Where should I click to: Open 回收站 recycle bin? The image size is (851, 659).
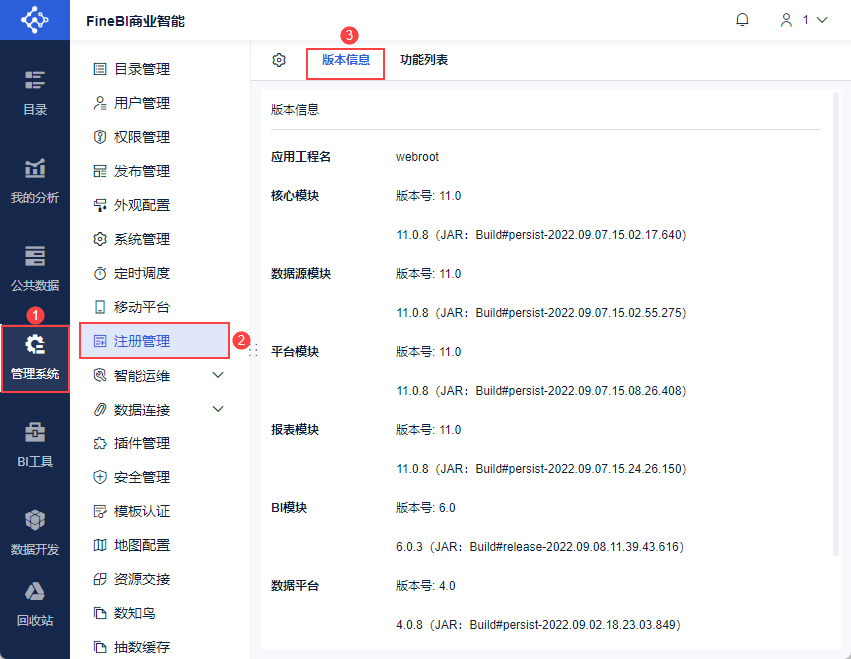click(35, 605)
